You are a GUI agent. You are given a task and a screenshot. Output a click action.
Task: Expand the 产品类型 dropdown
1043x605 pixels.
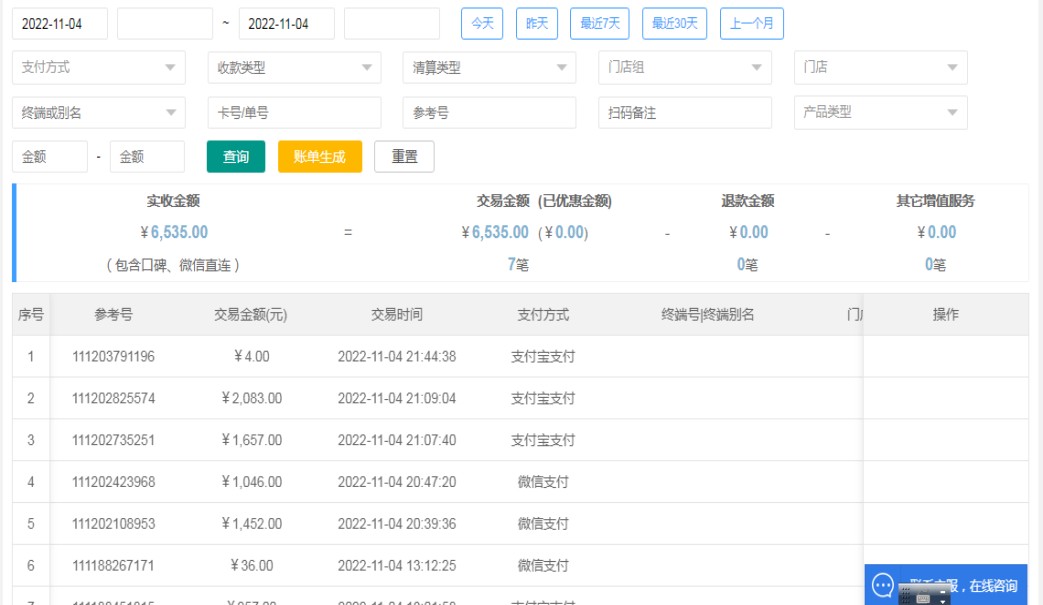pyautogui.click(x=880, y=113)
